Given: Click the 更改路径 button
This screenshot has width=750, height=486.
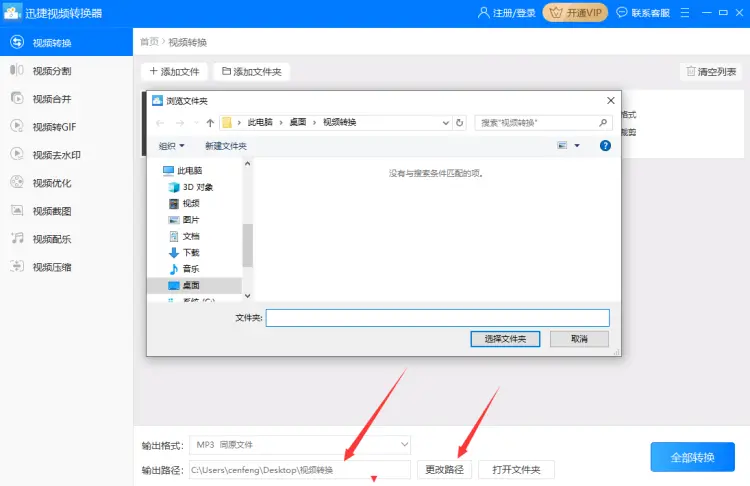Looking at the screenshot, I should click(444, 470).
